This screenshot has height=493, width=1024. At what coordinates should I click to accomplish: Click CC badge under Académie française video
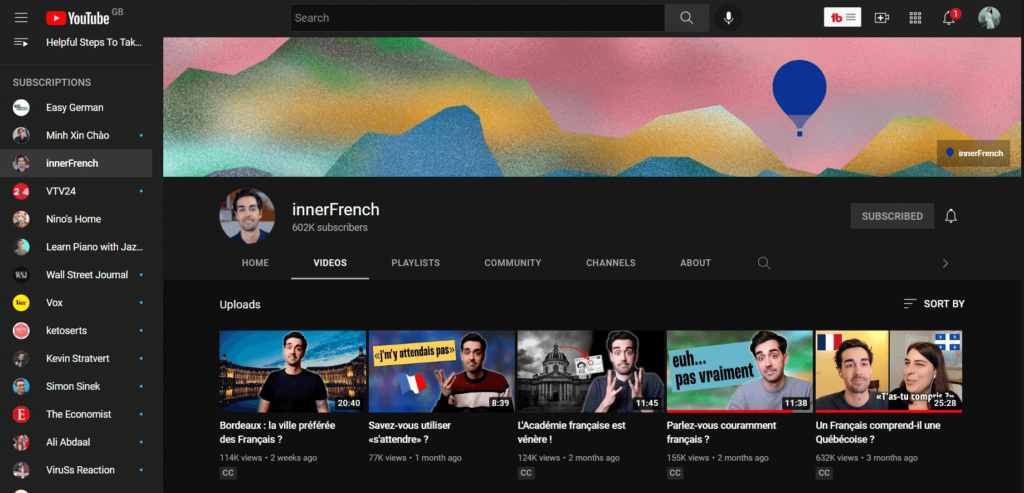[x=526, y=473]
